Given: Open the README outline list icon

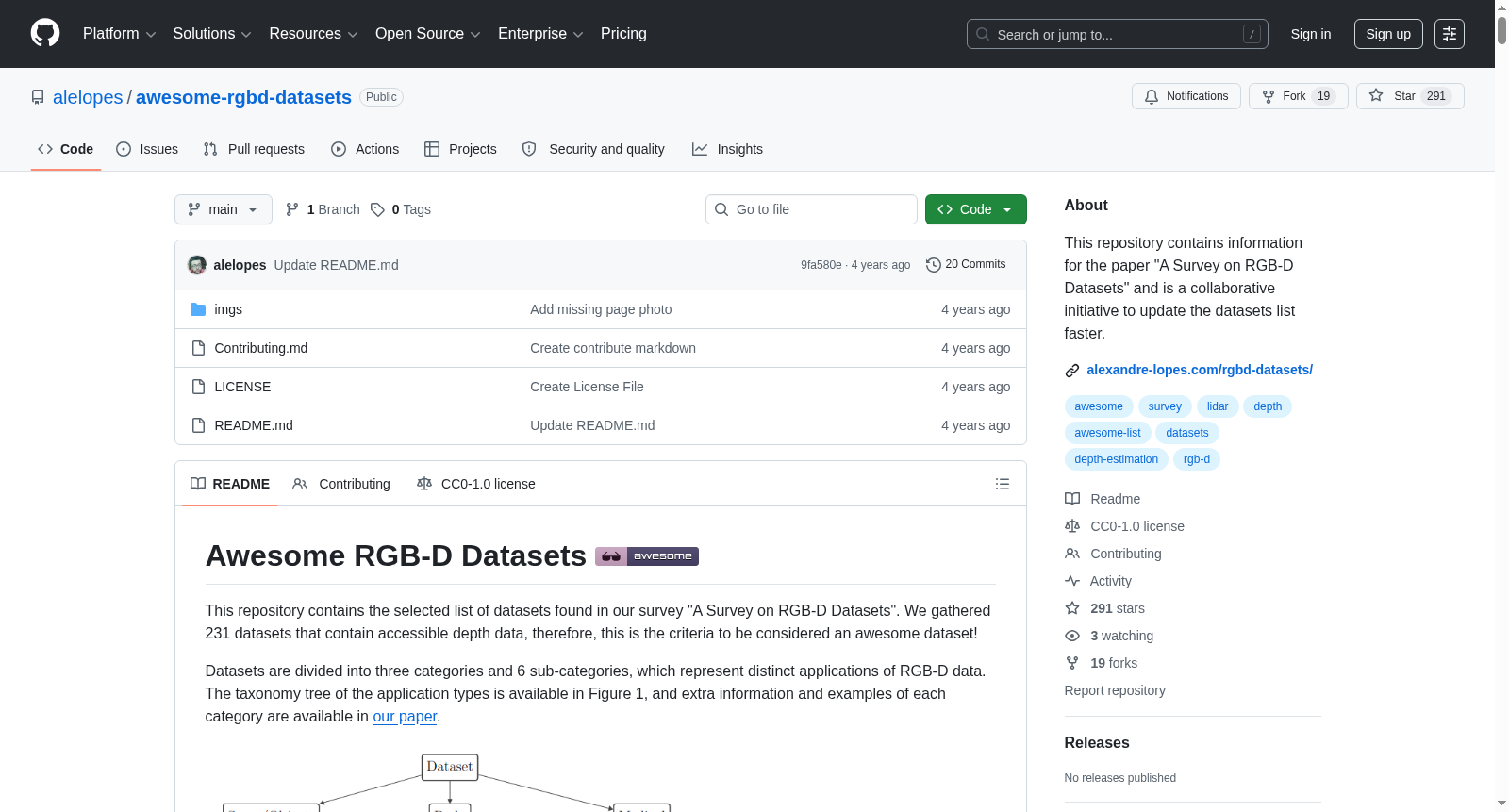Looking at the screenshot, I should click(1002, 484).
